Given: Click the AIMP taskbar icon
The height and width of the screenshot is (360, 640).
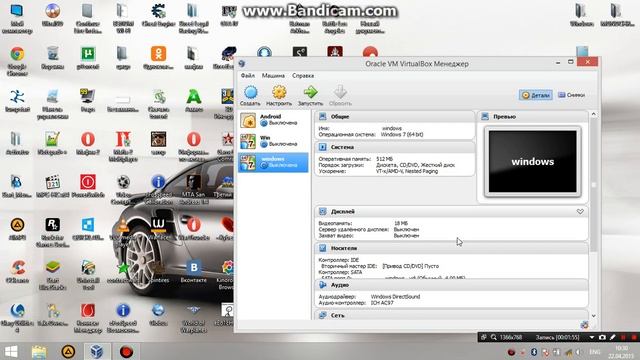Looking at the screenshot, I should click(68, 351).
